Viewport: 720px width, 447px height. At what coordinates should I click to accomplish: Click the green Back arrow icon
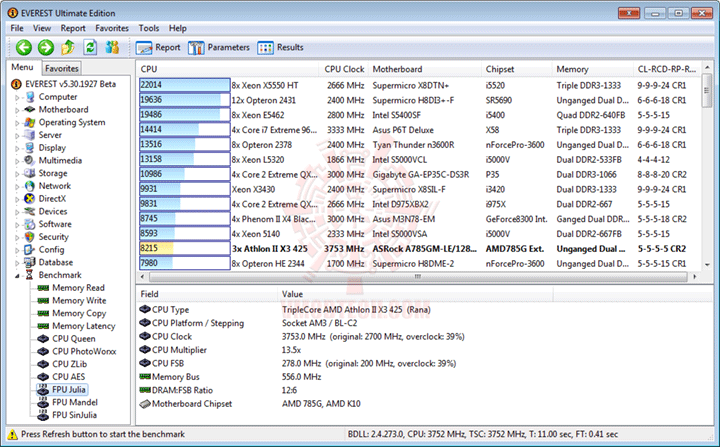tap(24, 47)
